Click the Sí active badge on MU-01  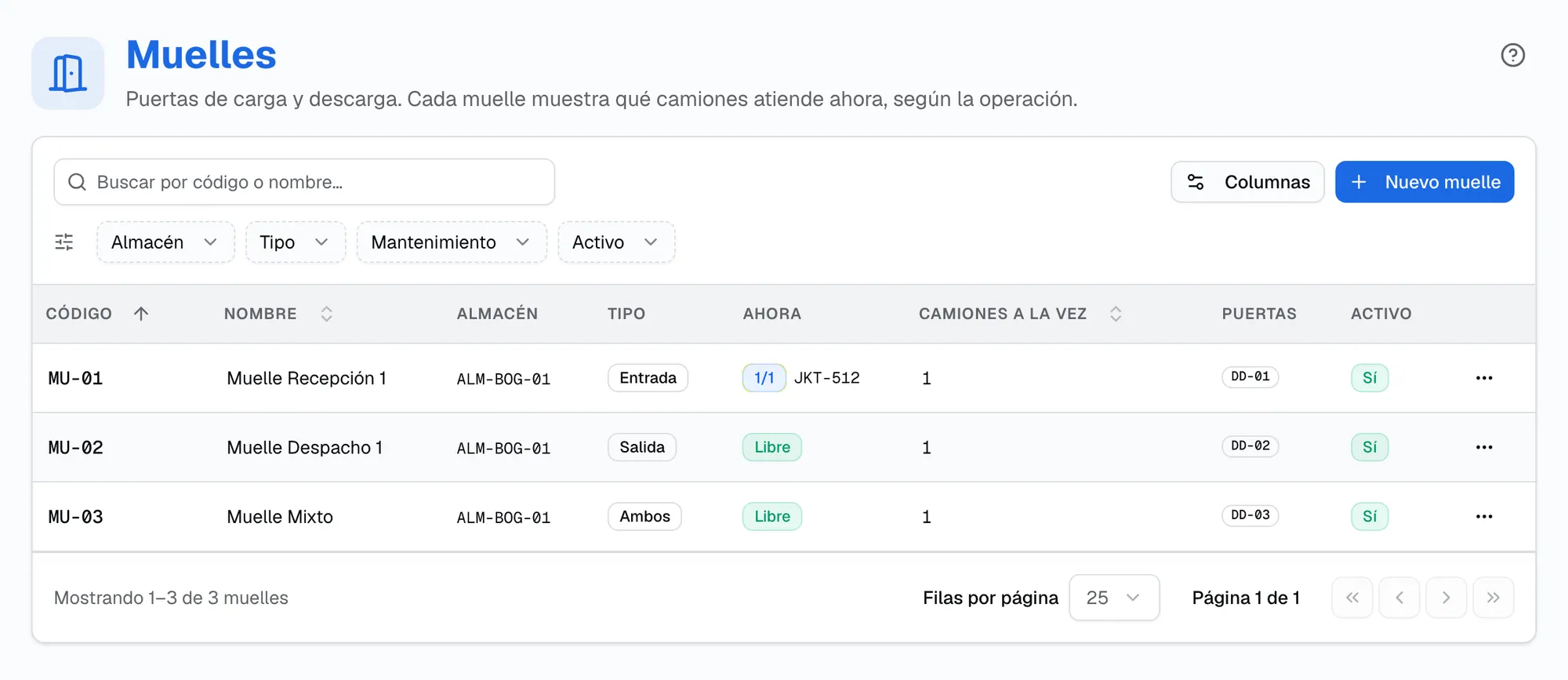coord(1370,378)
